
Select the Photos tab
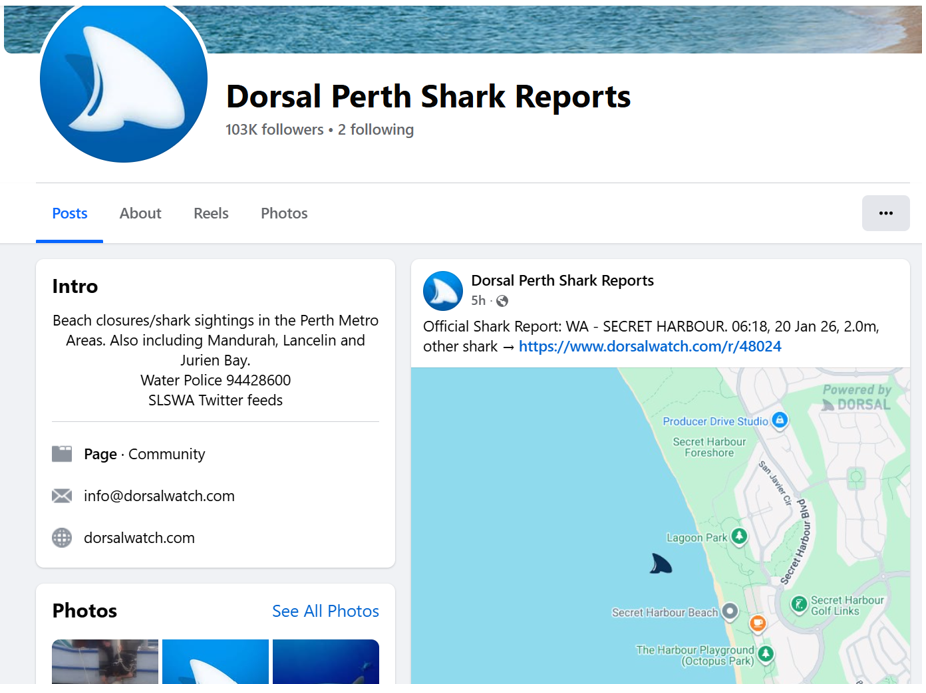[x=284, y=213]
